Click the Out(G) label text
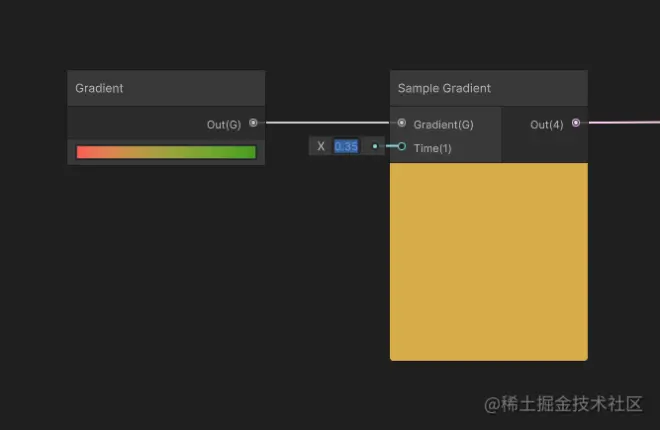 [224, 125]
